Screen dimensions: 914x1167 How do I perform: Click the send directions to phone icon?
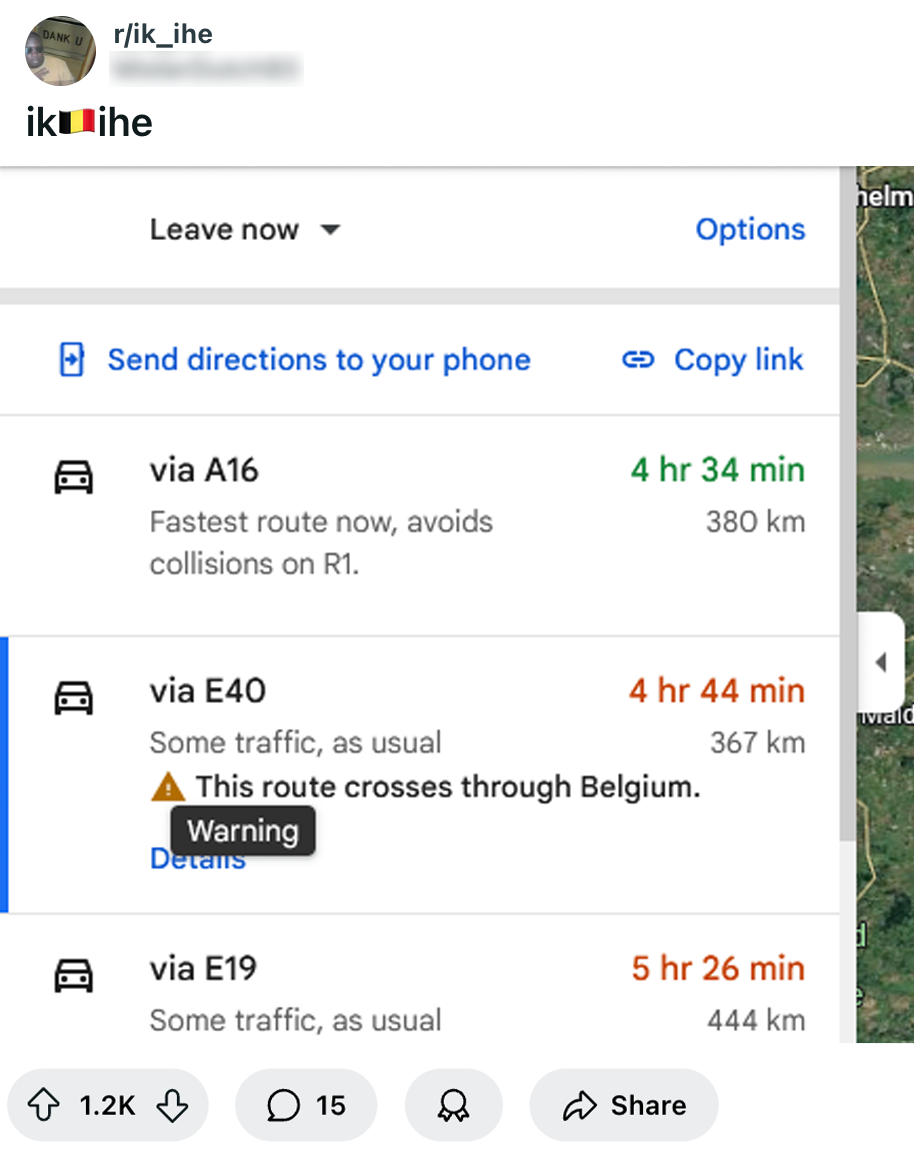tap(70, 359)
